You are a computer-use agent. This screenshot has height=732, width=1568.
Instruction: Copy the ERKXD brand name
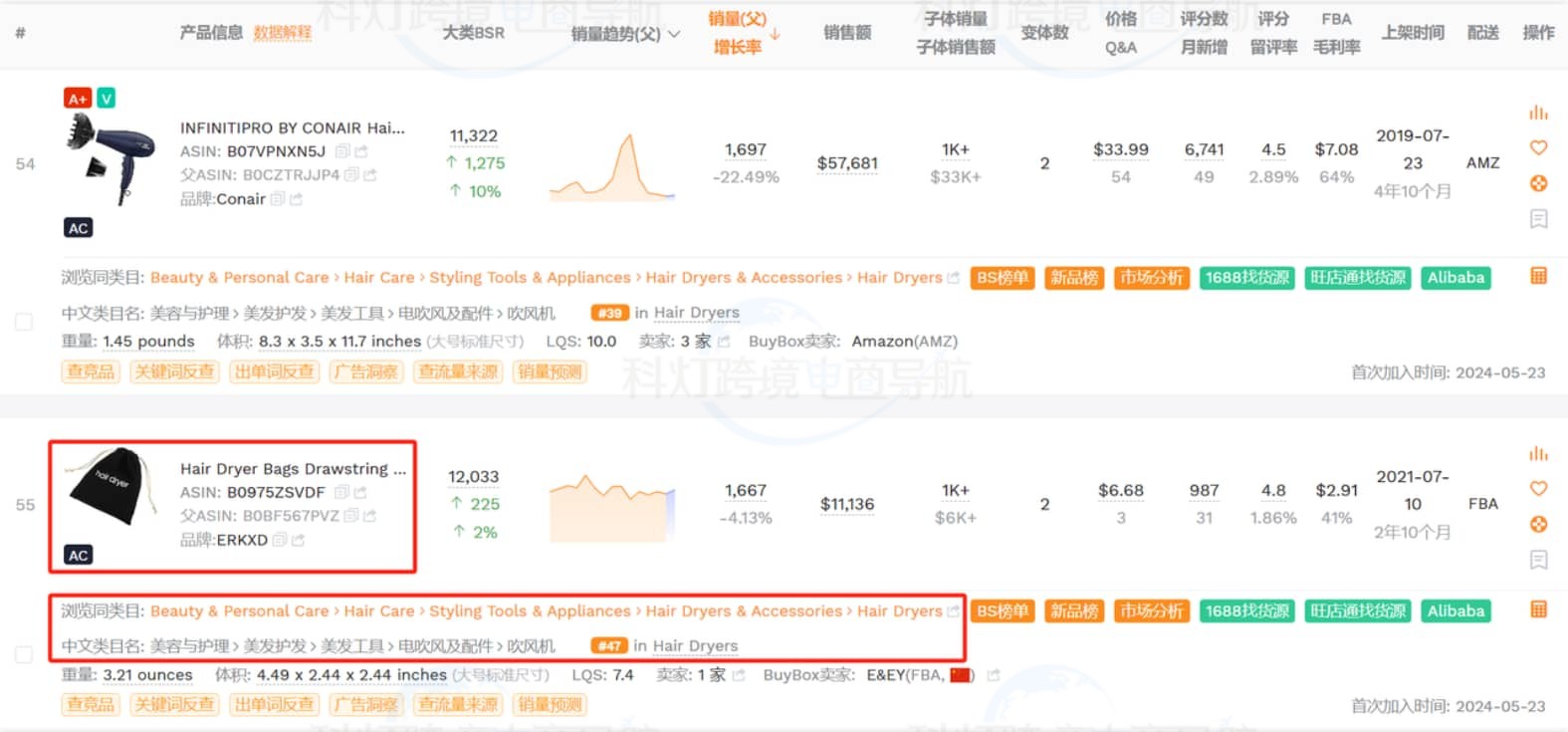[280, 539]
